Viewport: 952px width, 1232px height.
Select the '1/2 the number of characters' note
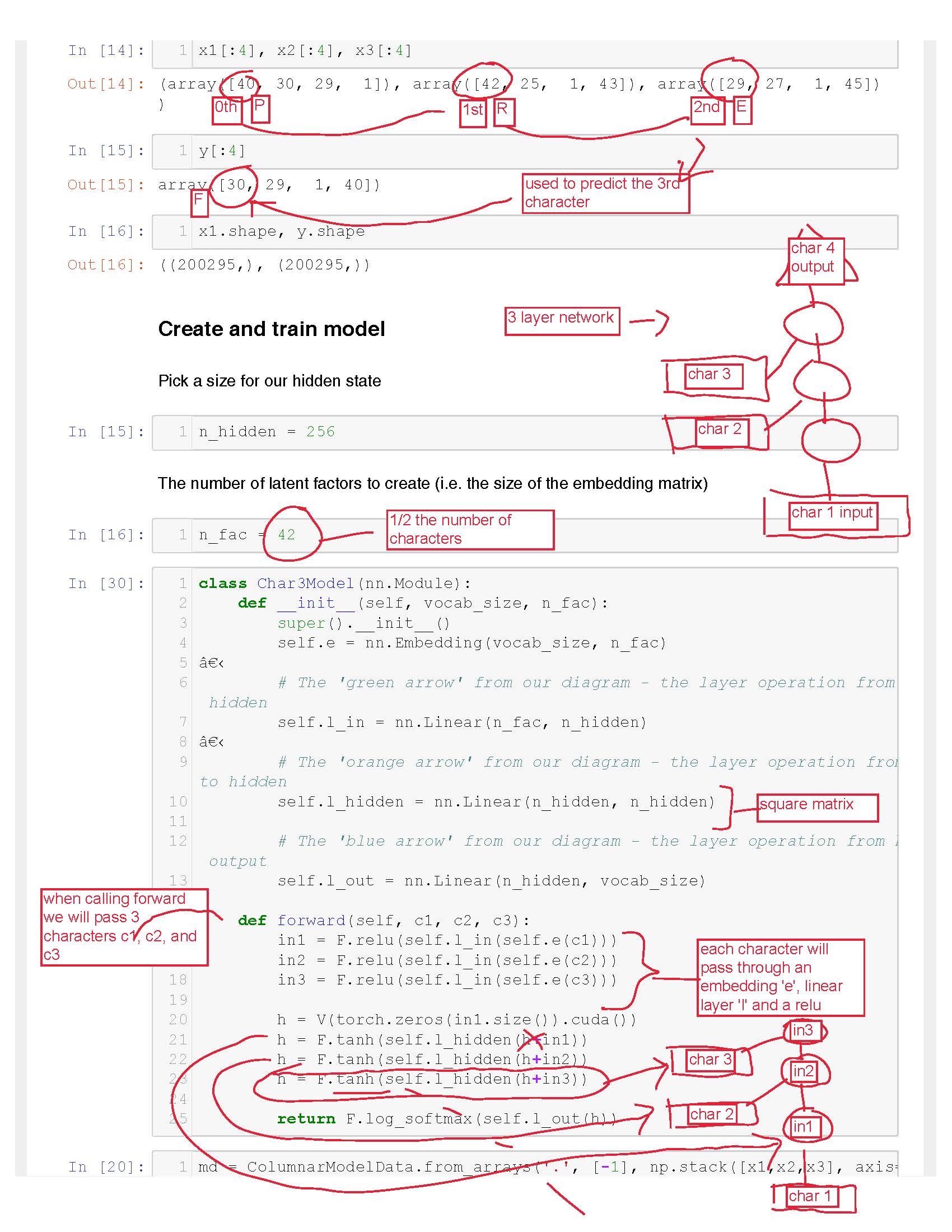coord(470,529)
